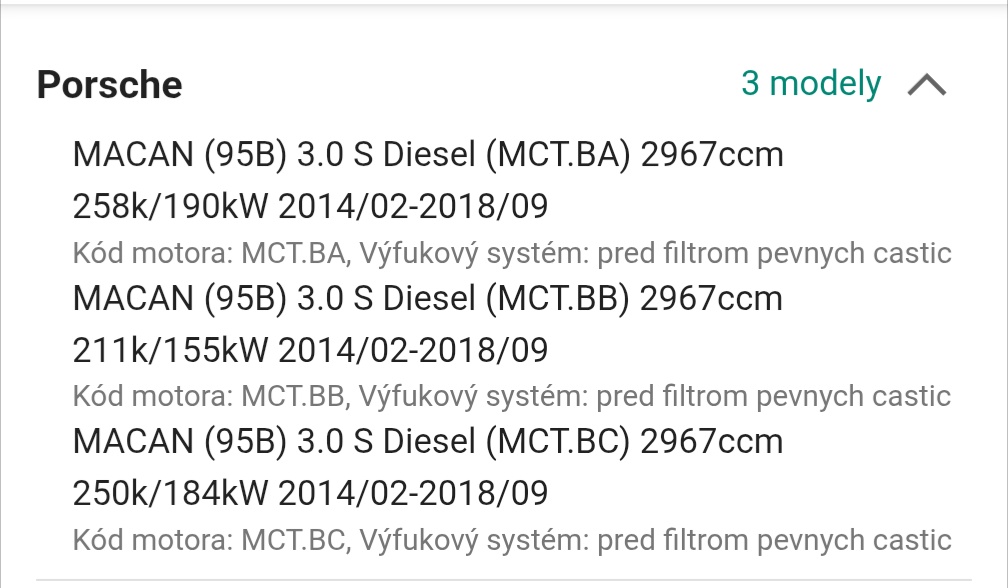Select the Kód motora MCT.BC detail line
Image resolution: width=1008 pixels, height=588 pixels.
pyautogui.click(x=512, y=538)
